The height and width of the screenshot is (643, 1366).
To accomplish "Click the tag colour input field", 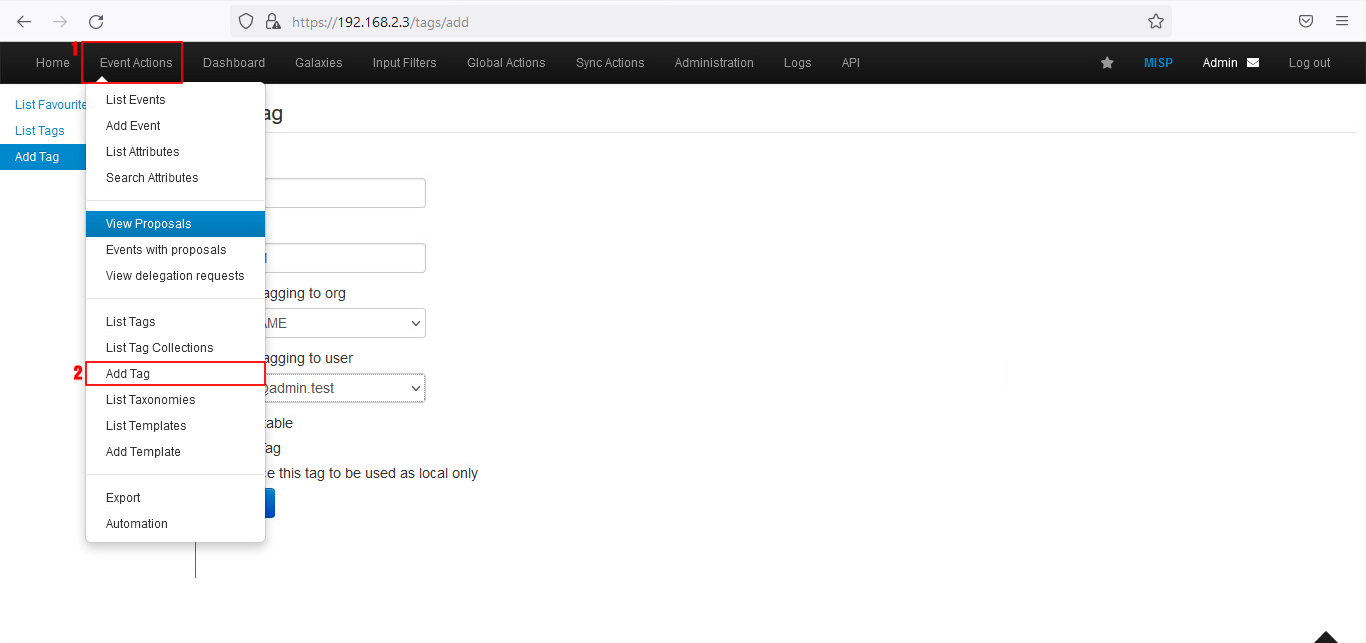I will point(345,258).
